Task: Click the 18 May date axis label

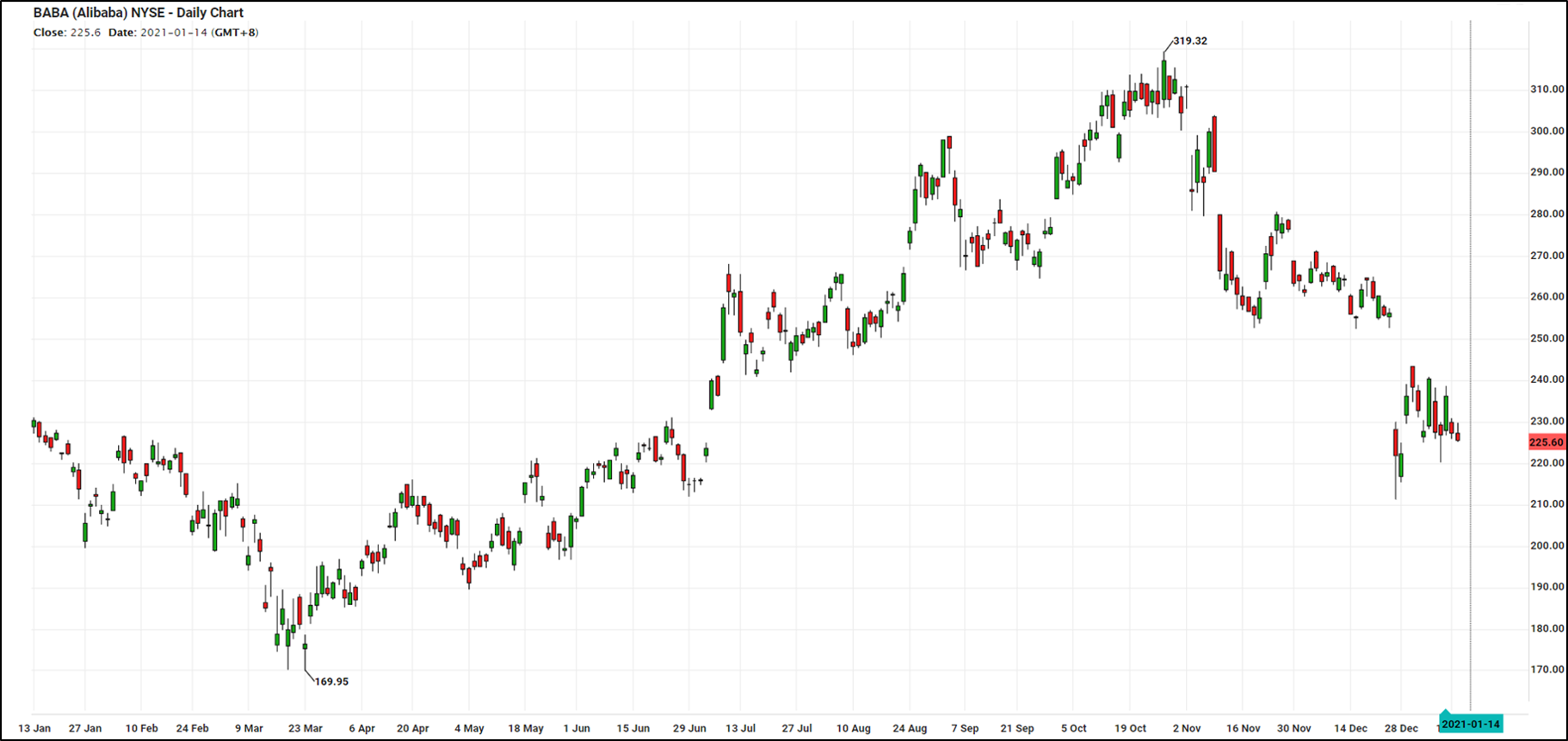Action: pos(525,728)
